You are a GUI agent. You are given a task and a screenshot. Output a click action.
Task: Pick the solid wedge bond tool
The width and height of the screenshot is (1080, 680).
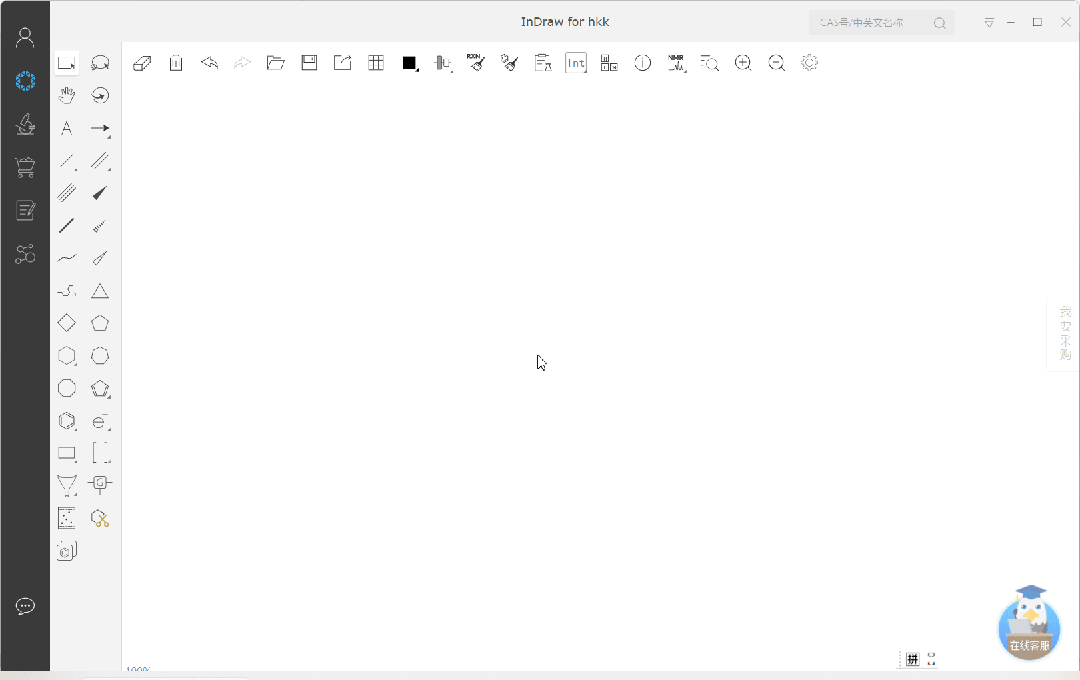point(100,194)
